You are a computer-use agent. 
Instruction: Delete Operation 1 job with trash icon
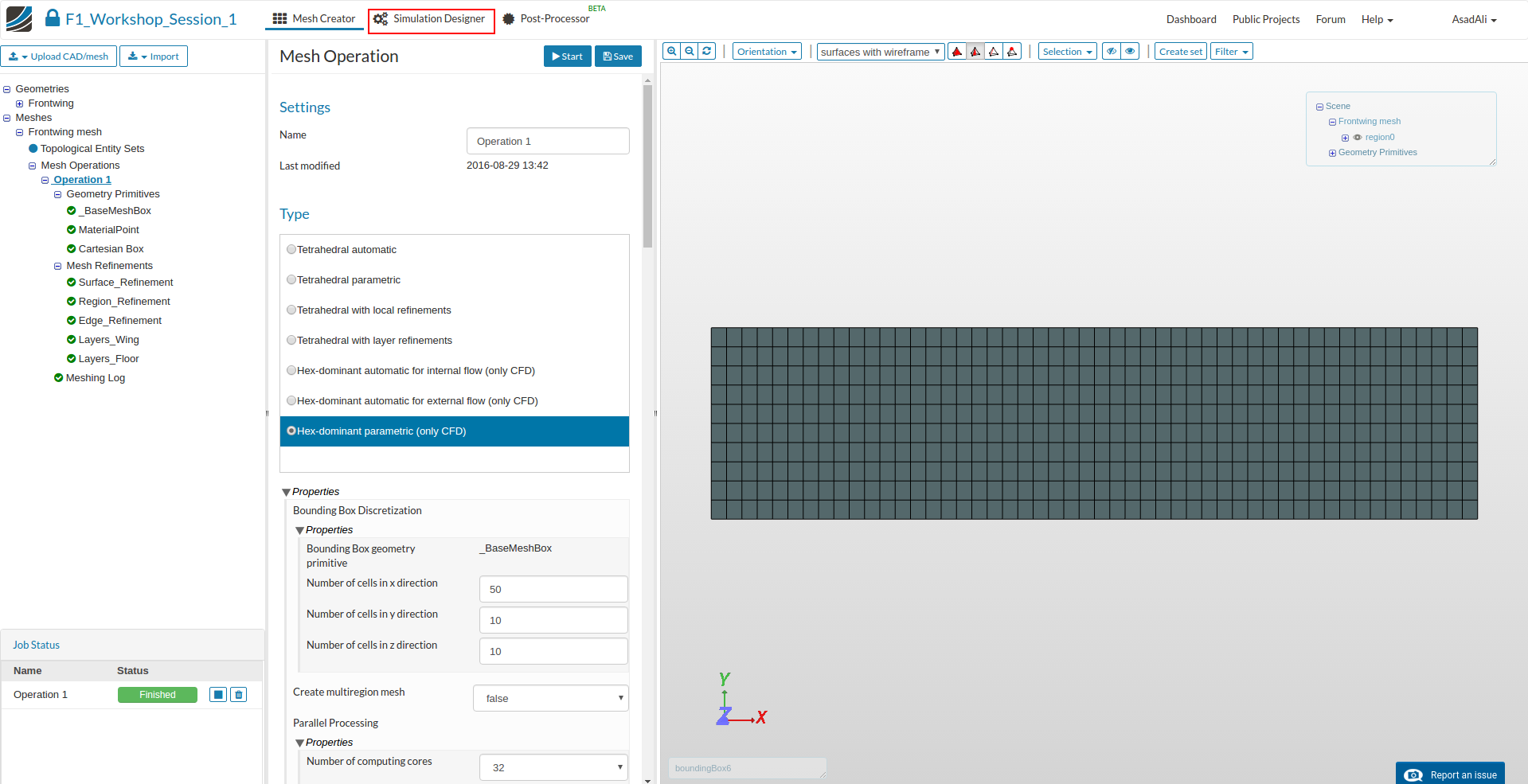click(x=238, y=695)
